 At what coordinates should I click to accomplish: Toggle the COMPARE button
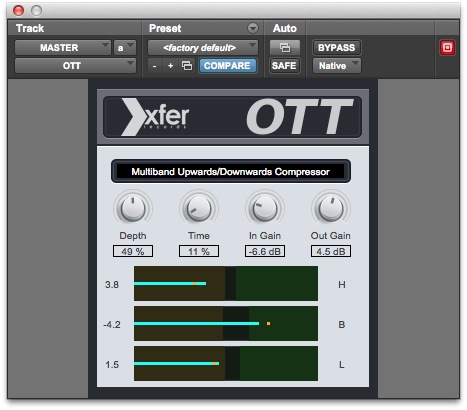(x=227, y=66)
